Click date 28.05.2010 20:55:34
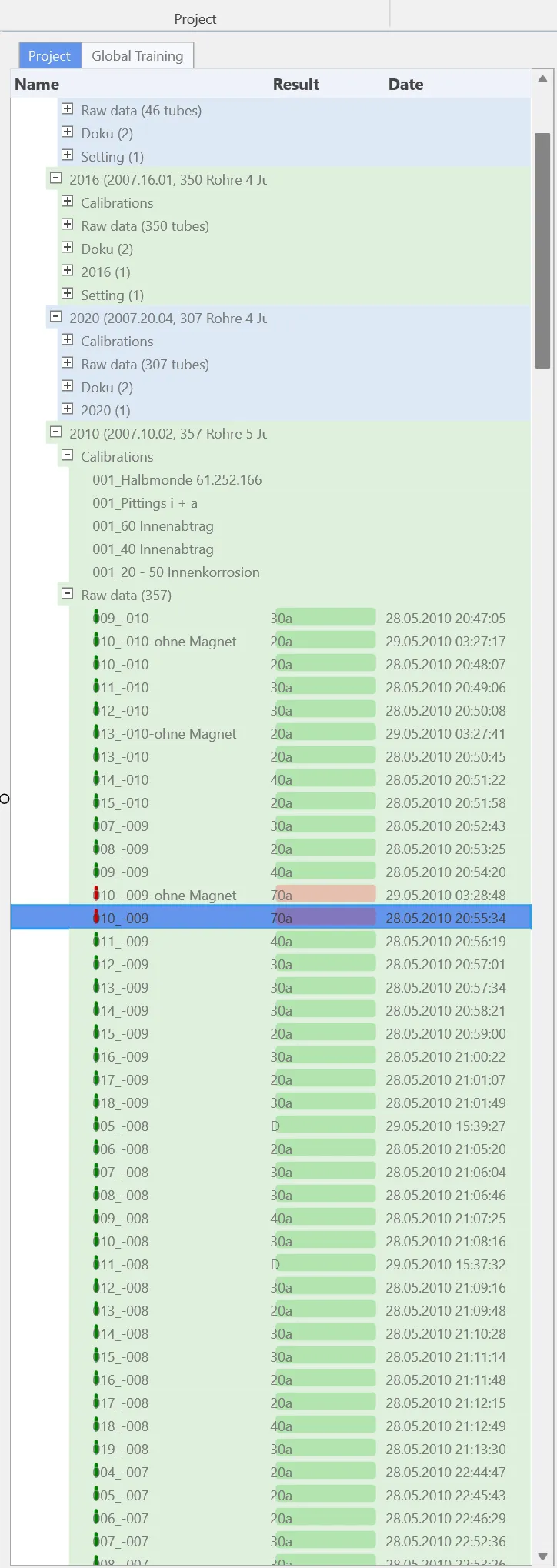This screenshot has height=1568, width=557. click(446, 918)
